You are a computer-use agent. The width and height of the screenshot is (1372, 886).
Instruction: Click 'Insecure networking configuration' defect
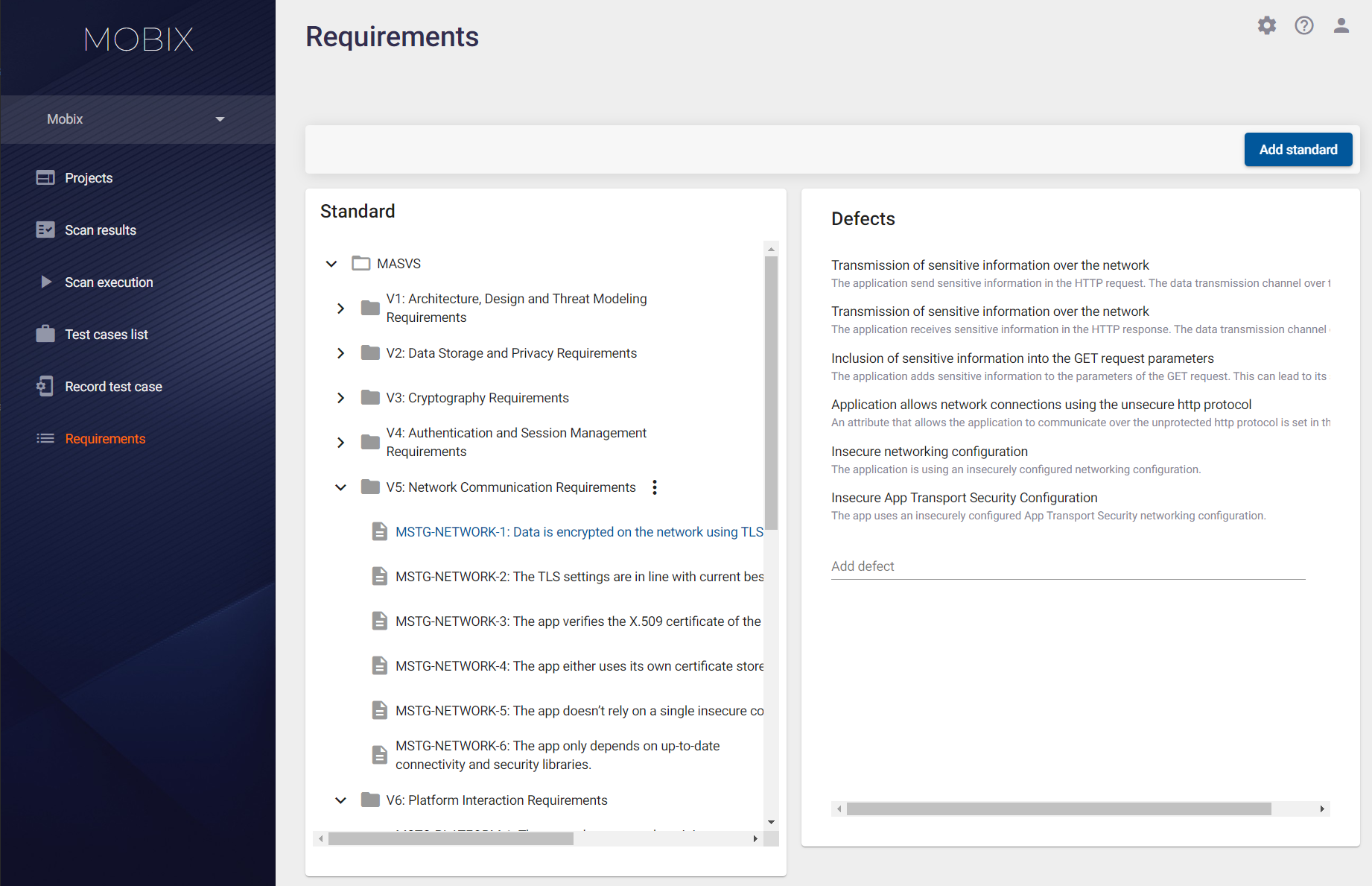(1016, 460)
